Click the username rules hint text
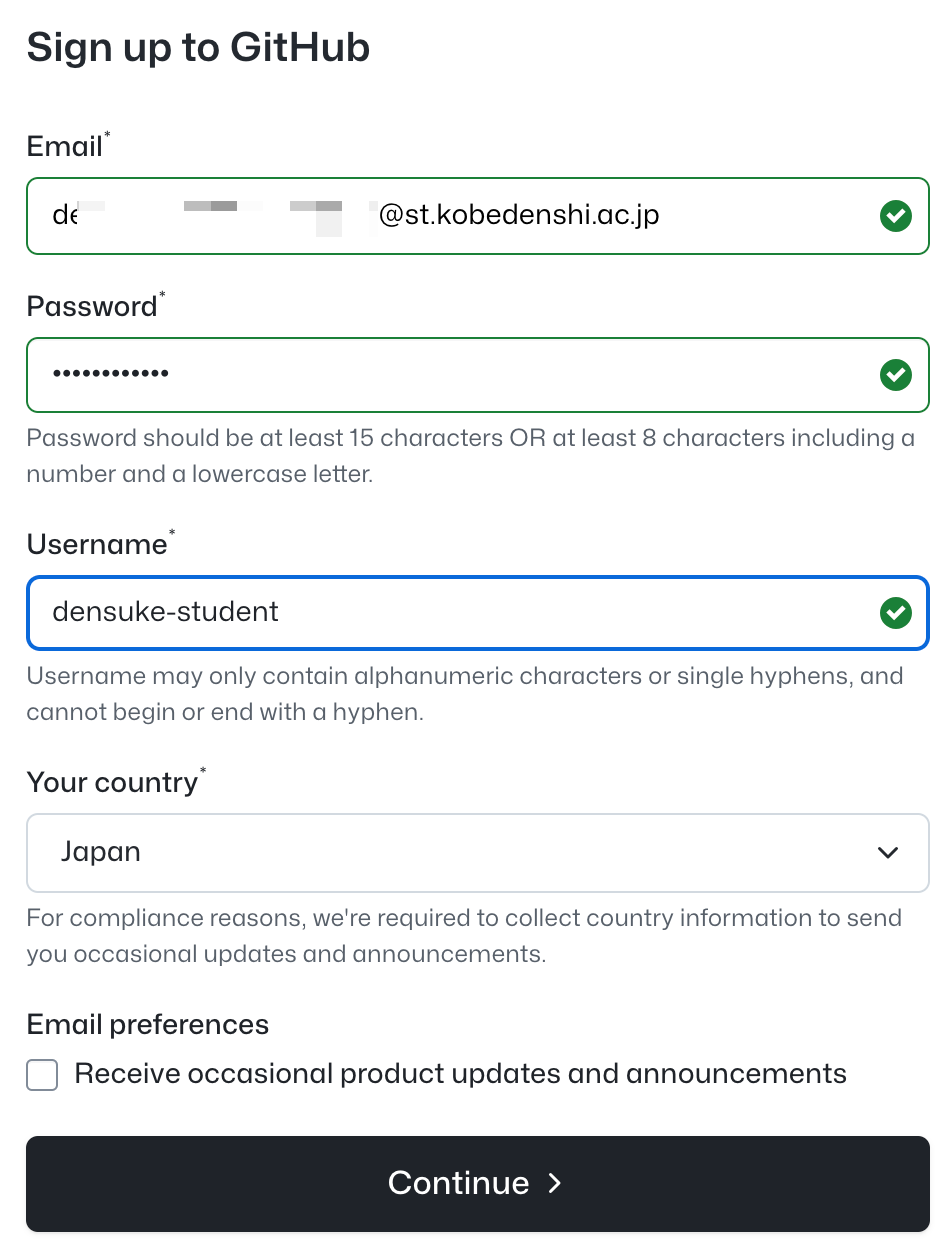Viewport: 948px width, 1254px height. point(465,694)
